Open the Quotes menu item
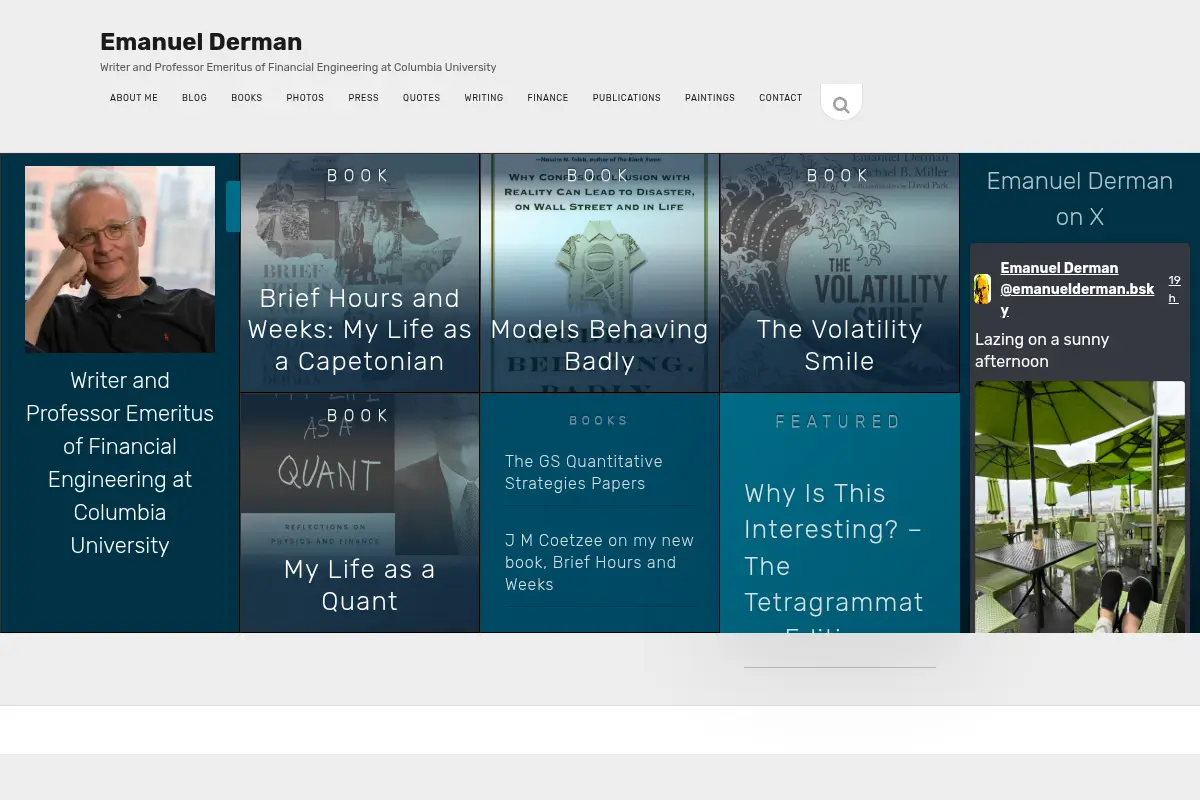This screenshot has width=1200, height=800. point(421,98)
